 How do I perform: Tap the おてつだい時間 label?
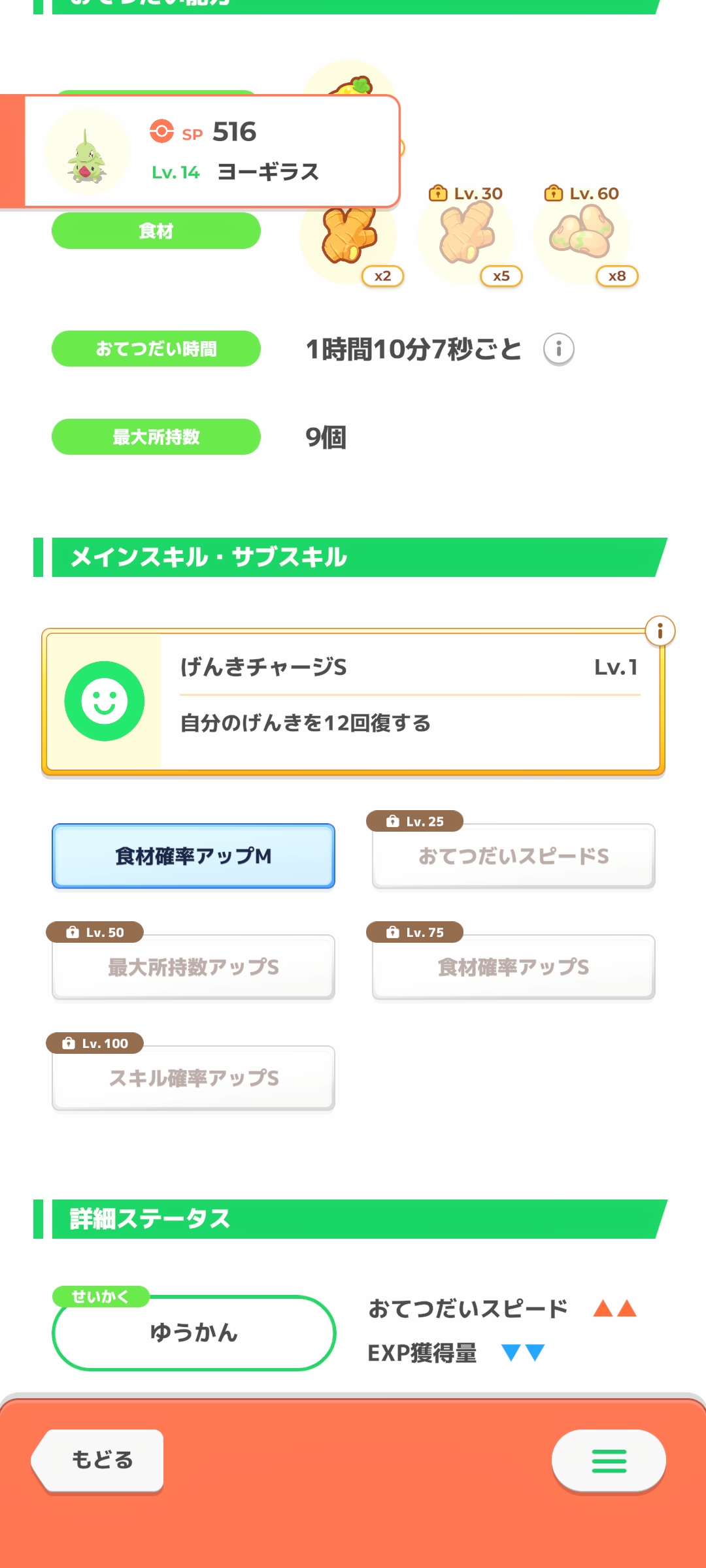click(156, 349)
